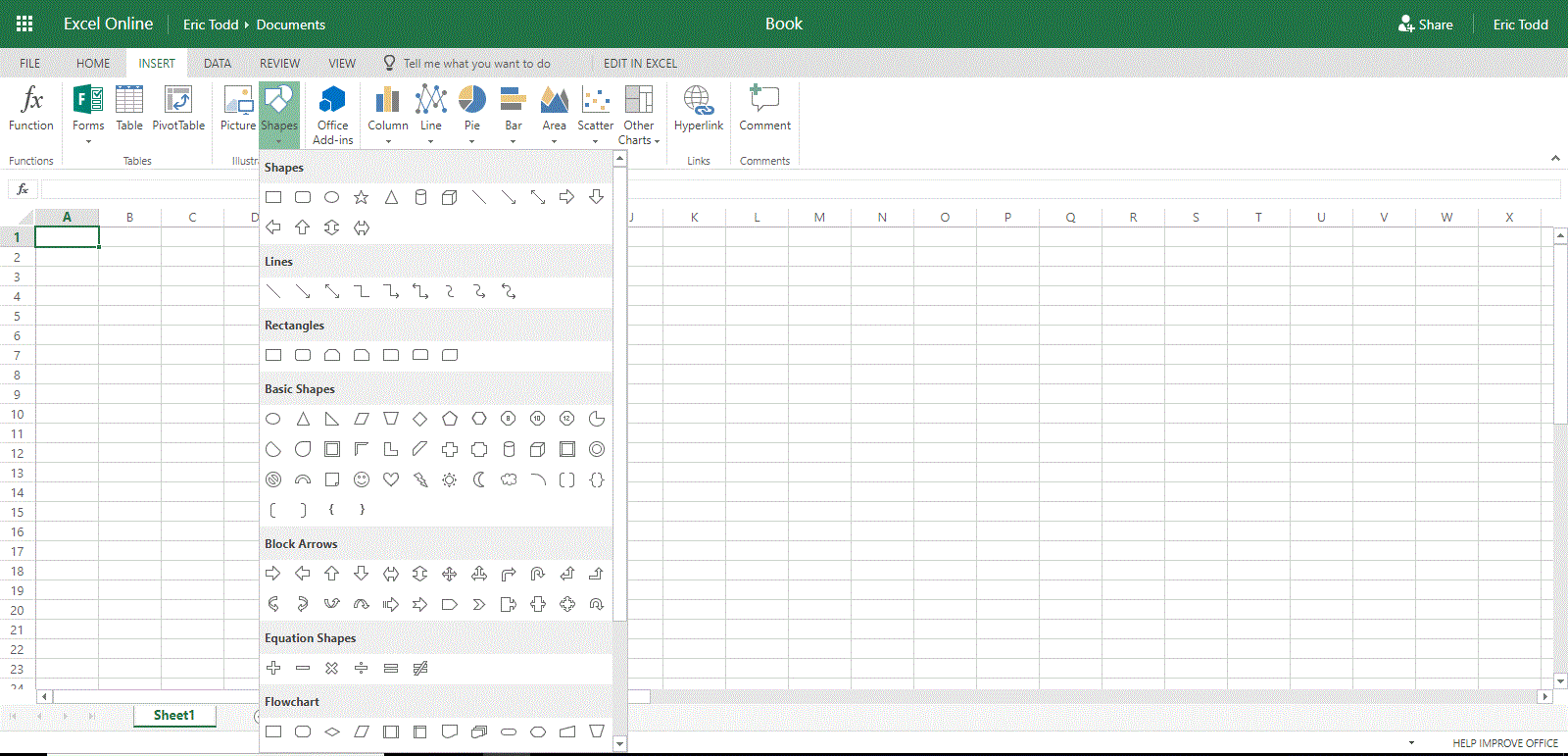Switch to the DATA tab
The image size is (1568, 756).
click(x=218, y=63)
